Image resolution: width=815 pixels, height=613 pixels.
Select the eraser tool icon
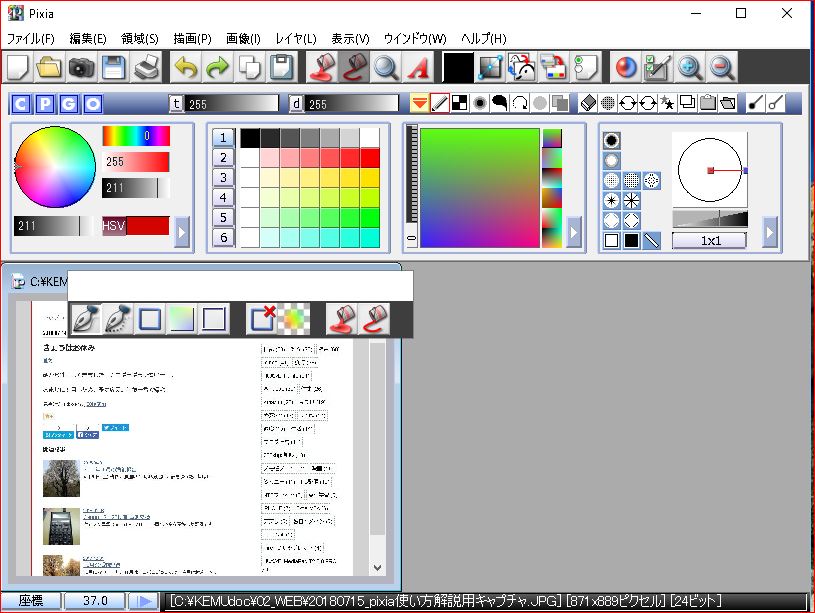[x=588, y=103]
